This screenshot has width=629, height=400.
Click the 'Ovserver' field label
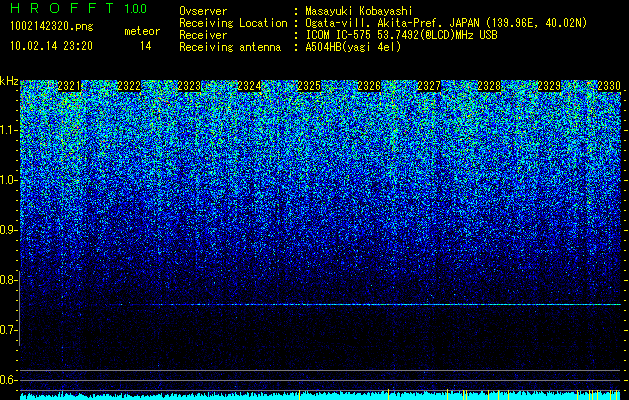203,11
